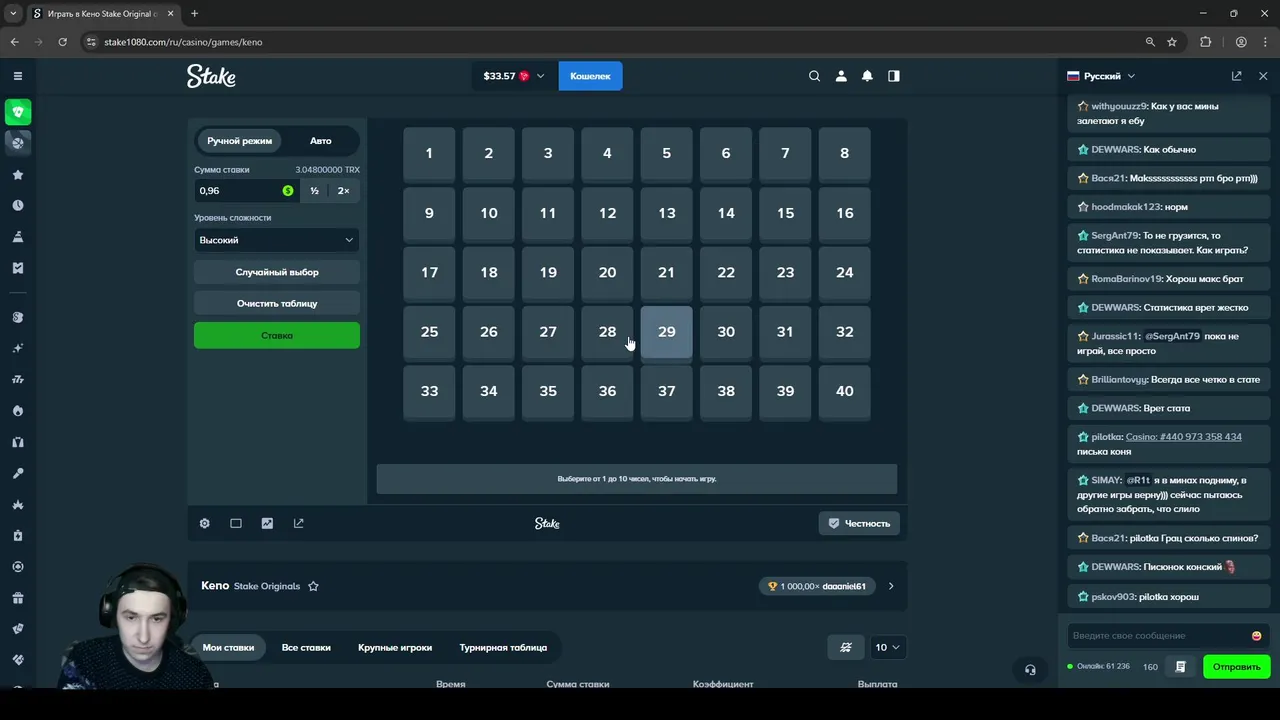This screenshot has height=720, width=1280.
Task: Select Keno number 8 tile
Action: coord(845,153)
